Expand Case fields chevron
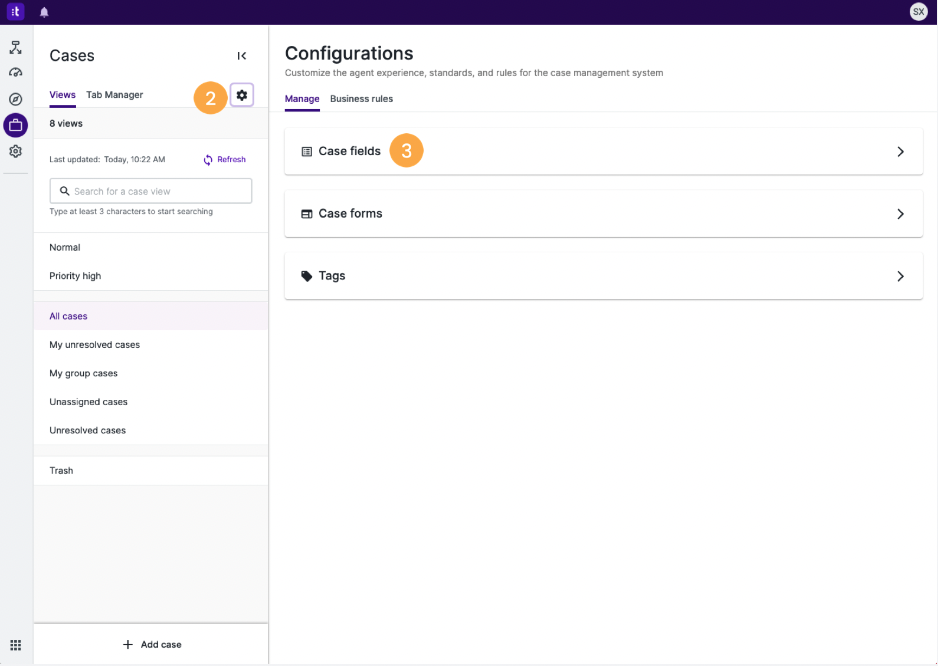Screen dimensions: 938x666 [900, 151]
